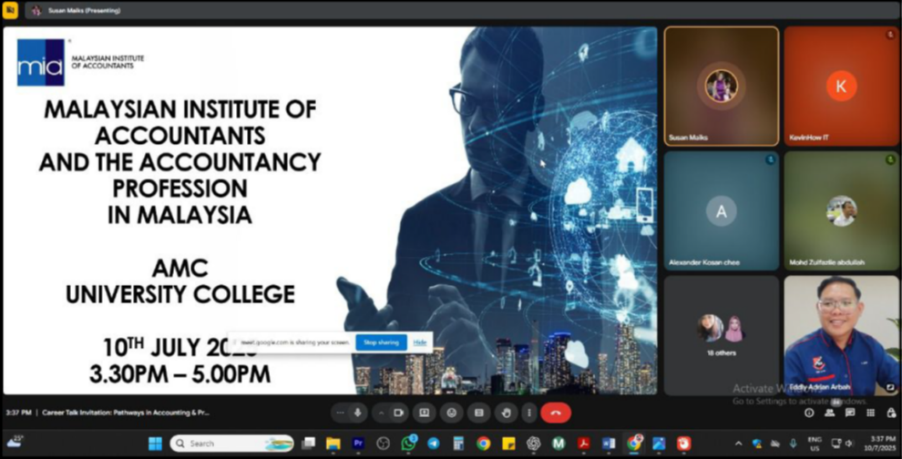The width and height of the screenshot is (902, 459).
Task: Open Windows Security tray icon
Action: click(757, 443)
